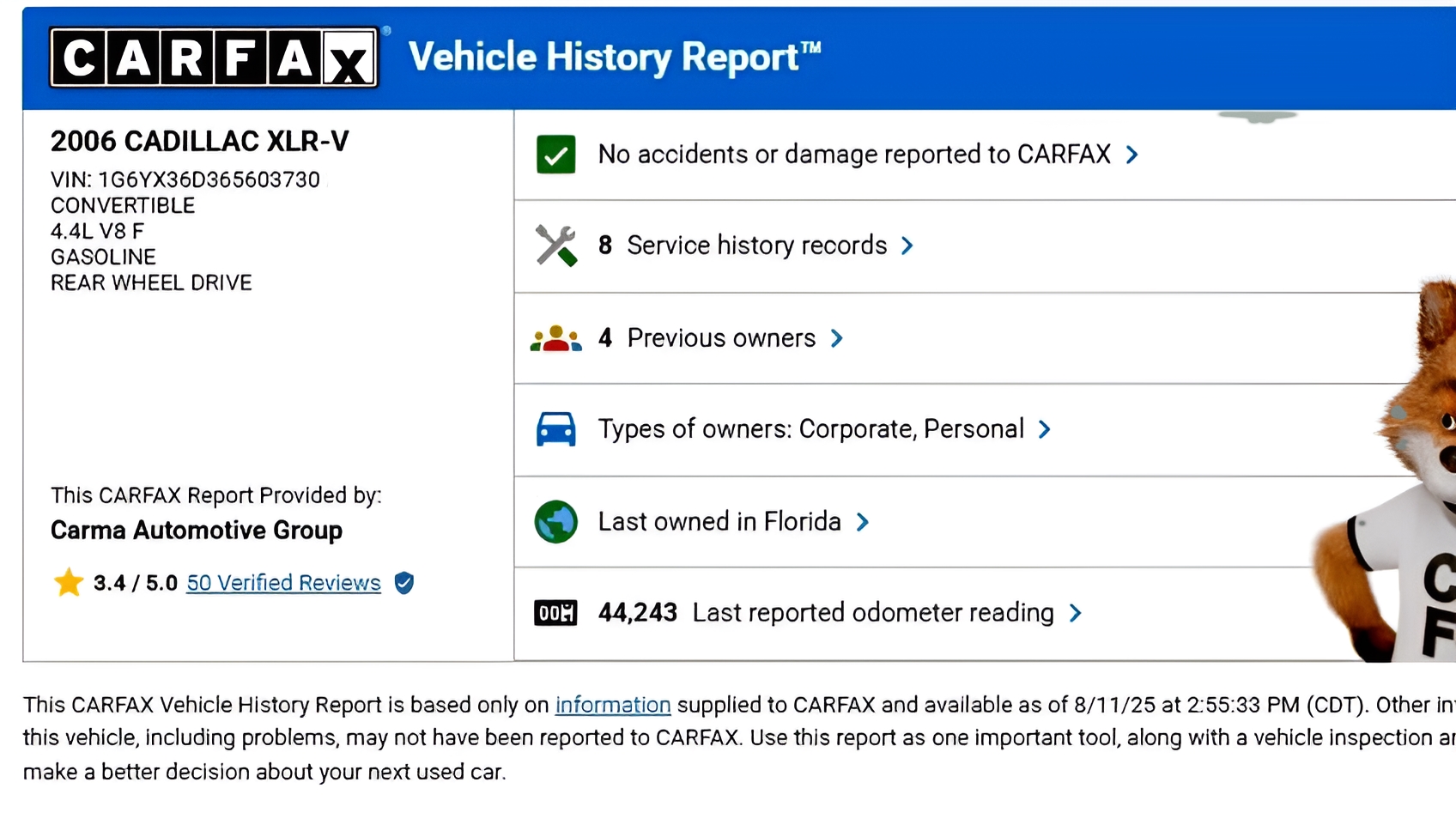Click the odometer reading icon

click(x=555, y=613)
